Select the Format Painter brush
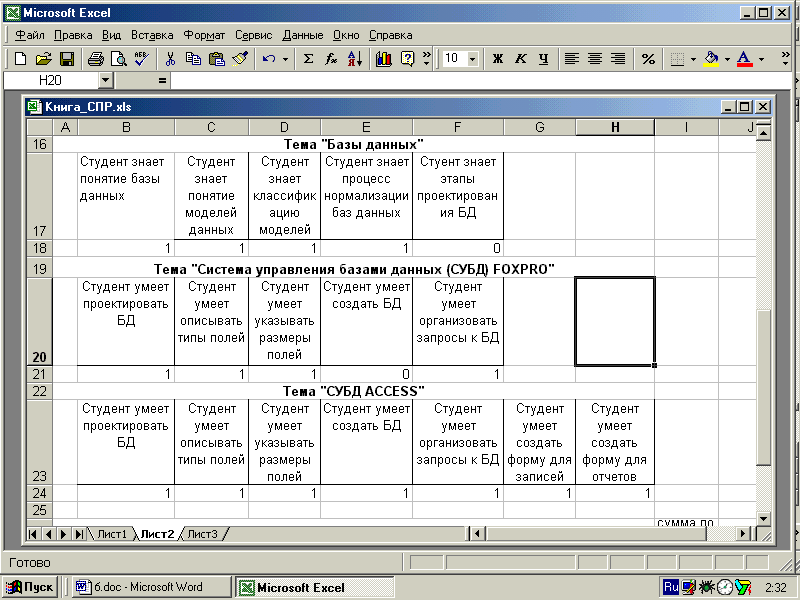The width and height of the screenshot is (800, 600). pos(240,59)
